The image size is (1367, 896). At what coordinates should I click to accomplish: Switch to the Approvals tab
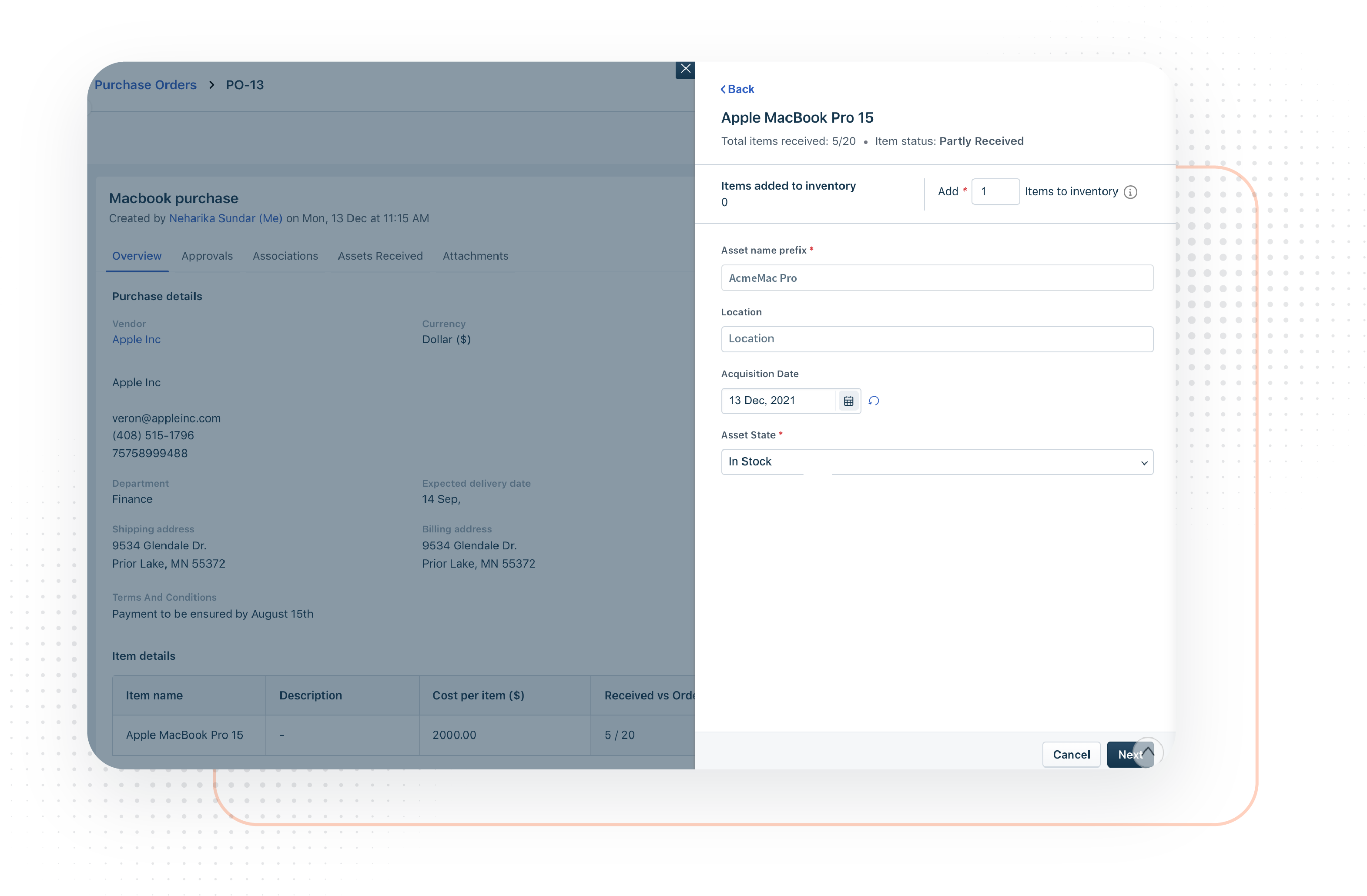pos(207,256)
